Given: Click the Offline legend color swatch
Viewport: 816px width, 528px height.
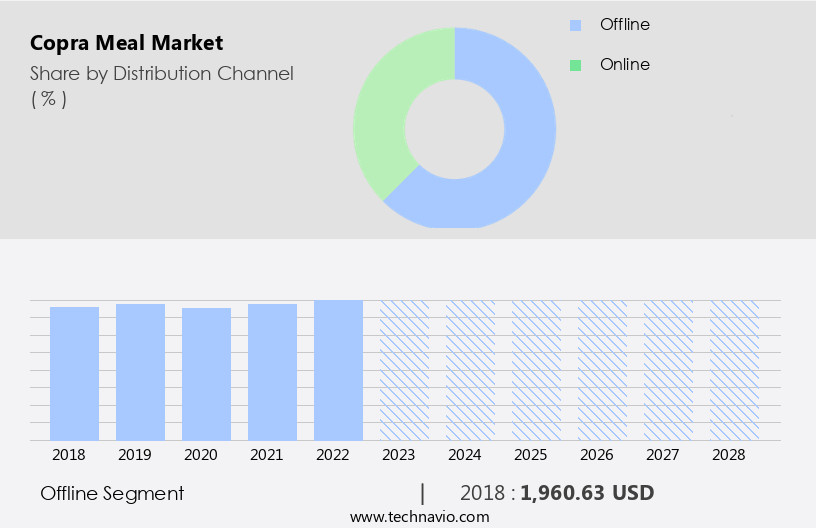Looking at the screenshot, I should (575, 25).
